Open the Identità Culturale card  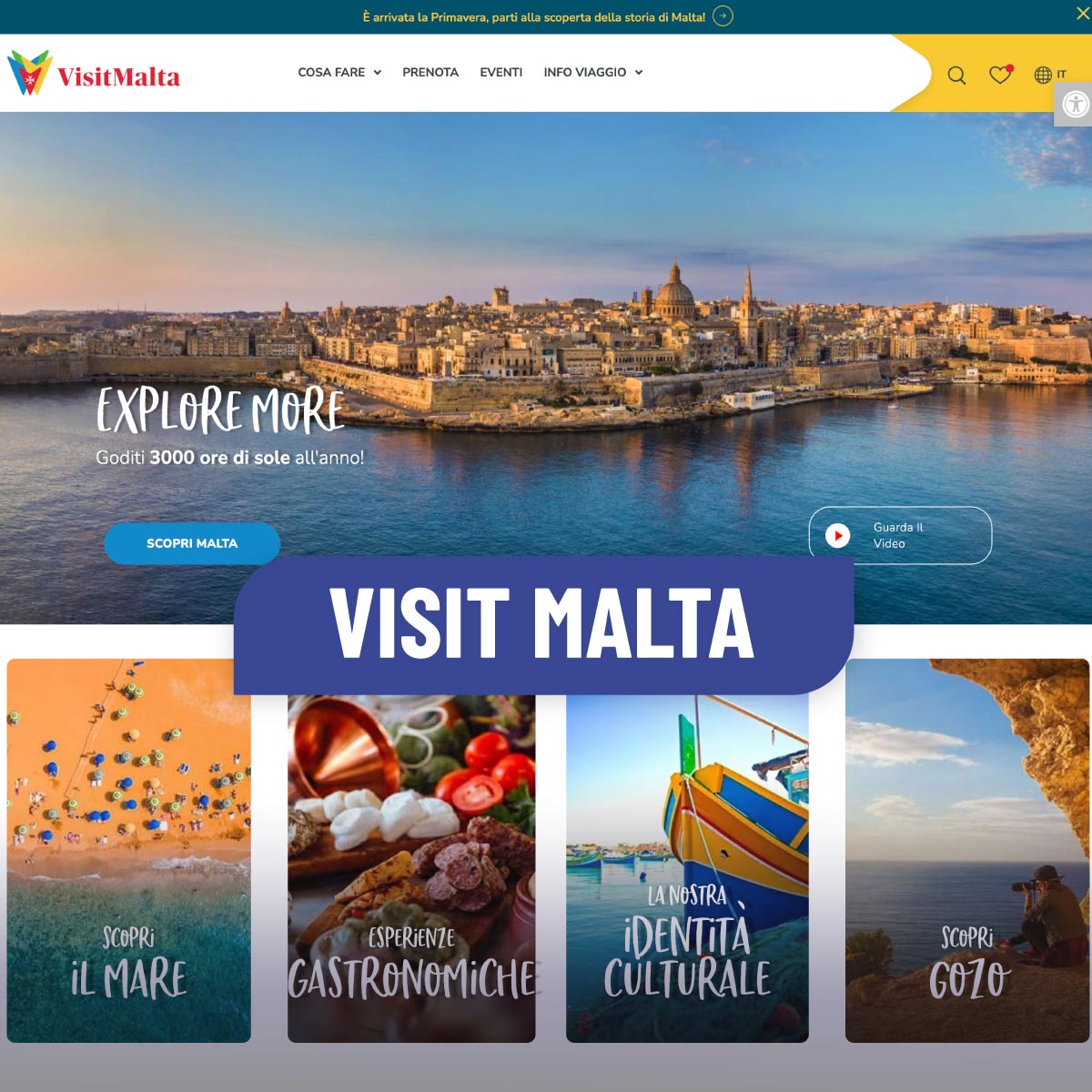click(687, 868)
